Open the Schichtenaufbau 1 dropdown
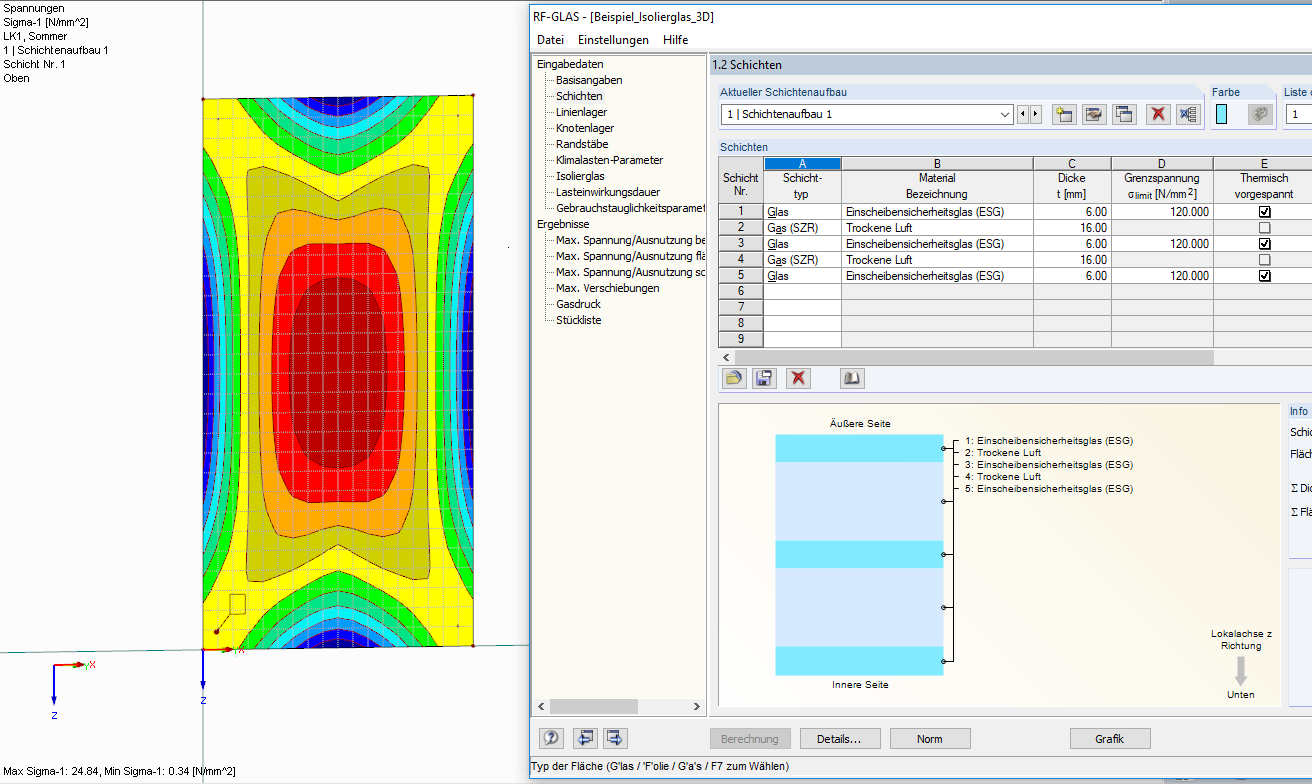Viewport: 1312px width, 784px height. (x=1005, y=114)
